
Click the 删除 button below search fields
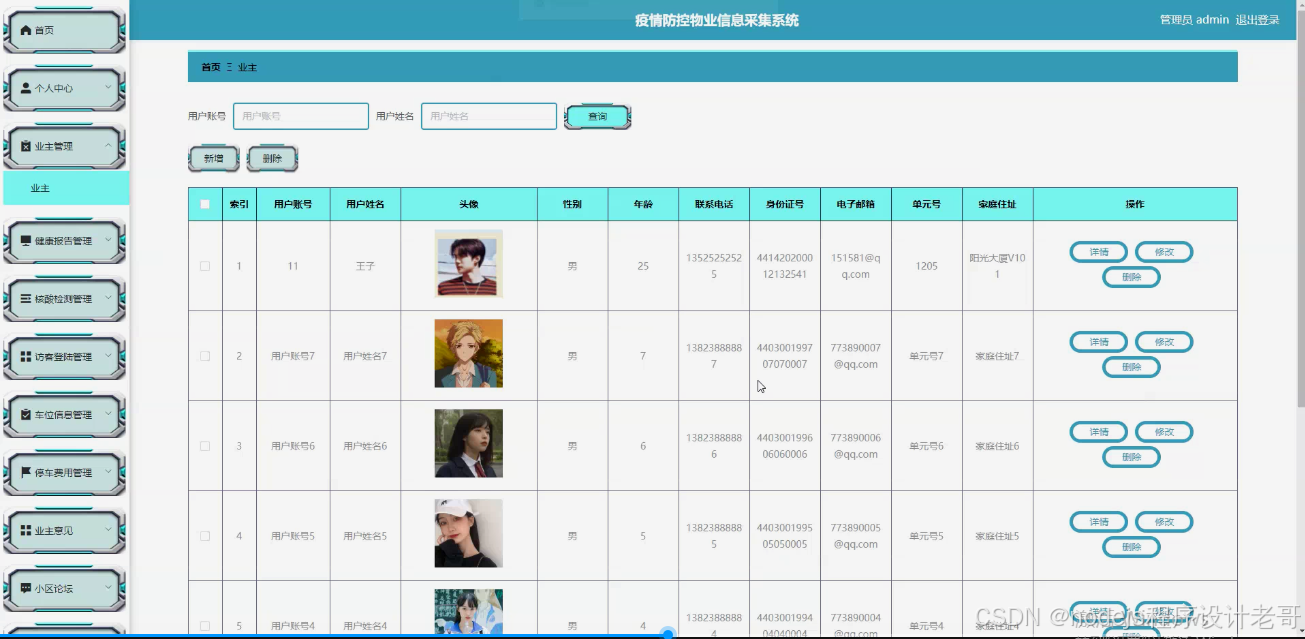pyautogui.click(x=272, y=159)
